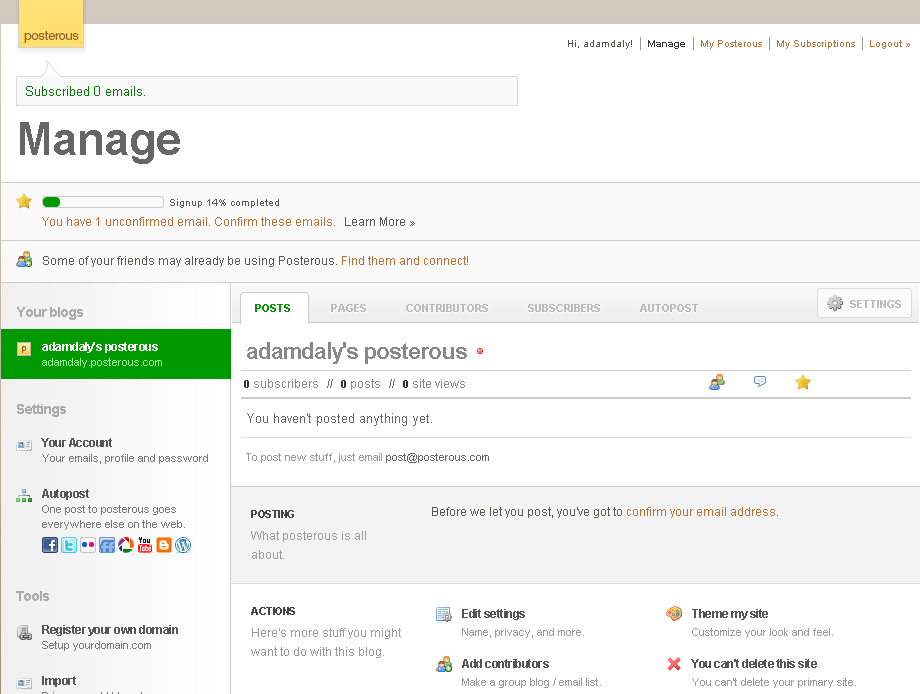
Task: Click the unconfirmed email warning text
Action: 188,222
